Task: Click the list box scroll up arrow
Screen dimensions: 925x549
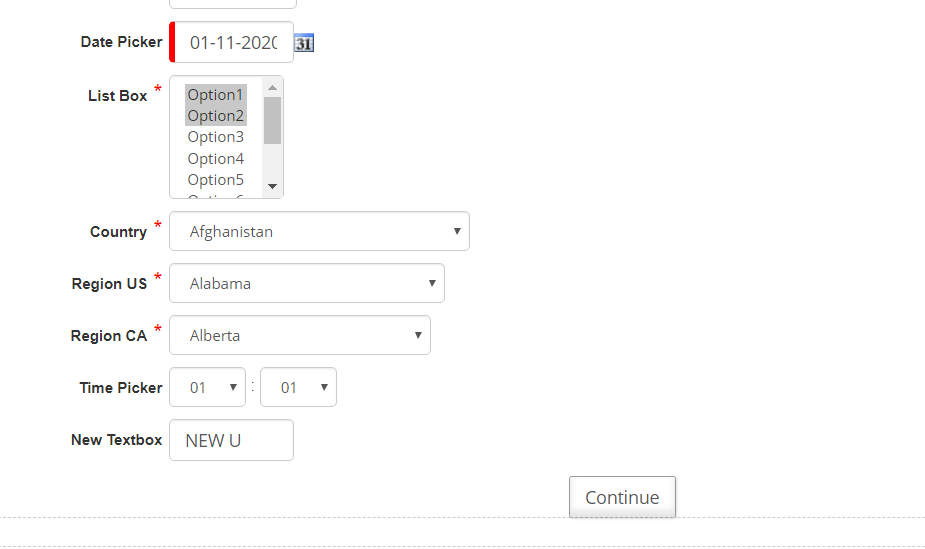Action: tap(272, 88)
